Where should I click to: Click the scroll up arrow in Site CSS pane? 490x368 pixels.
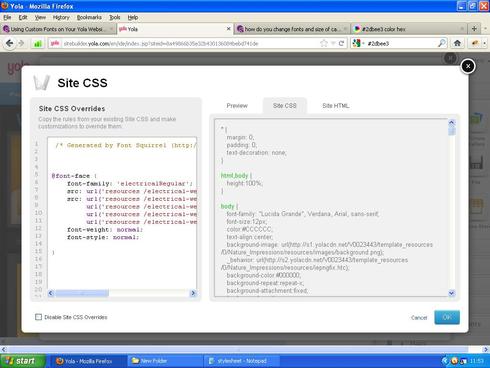tap(452, 122)
